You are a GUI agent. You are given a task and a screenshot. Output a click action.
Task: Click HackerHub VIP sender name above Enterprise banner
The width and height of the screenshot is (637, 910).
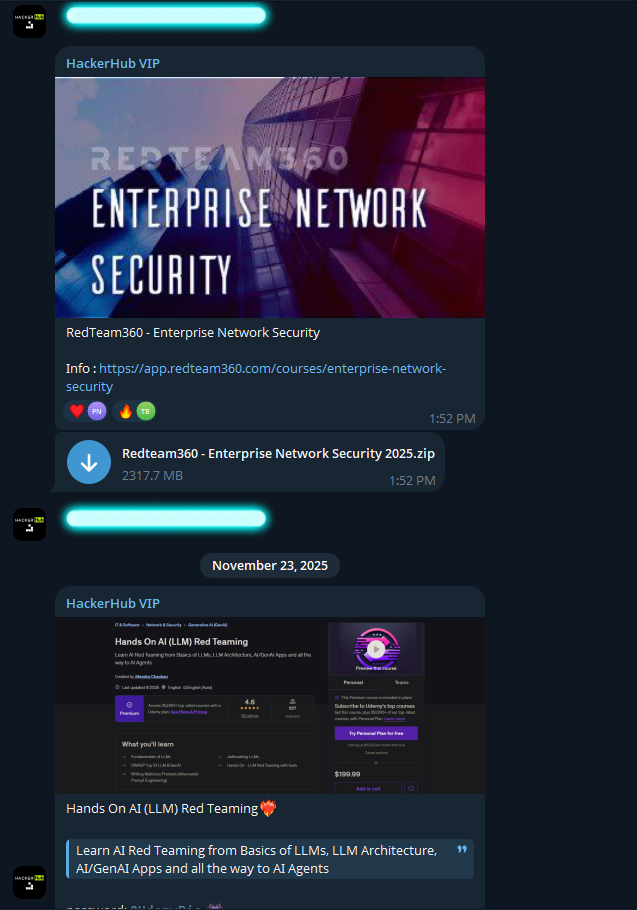pyautogui.click(x=113, y=63)
